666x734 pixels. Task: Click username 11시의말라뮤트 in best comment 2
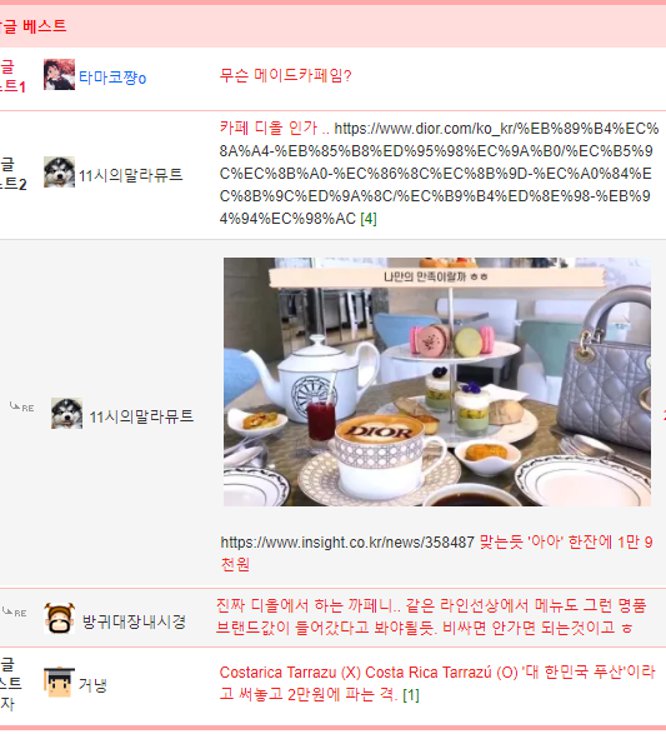(131, 175)
